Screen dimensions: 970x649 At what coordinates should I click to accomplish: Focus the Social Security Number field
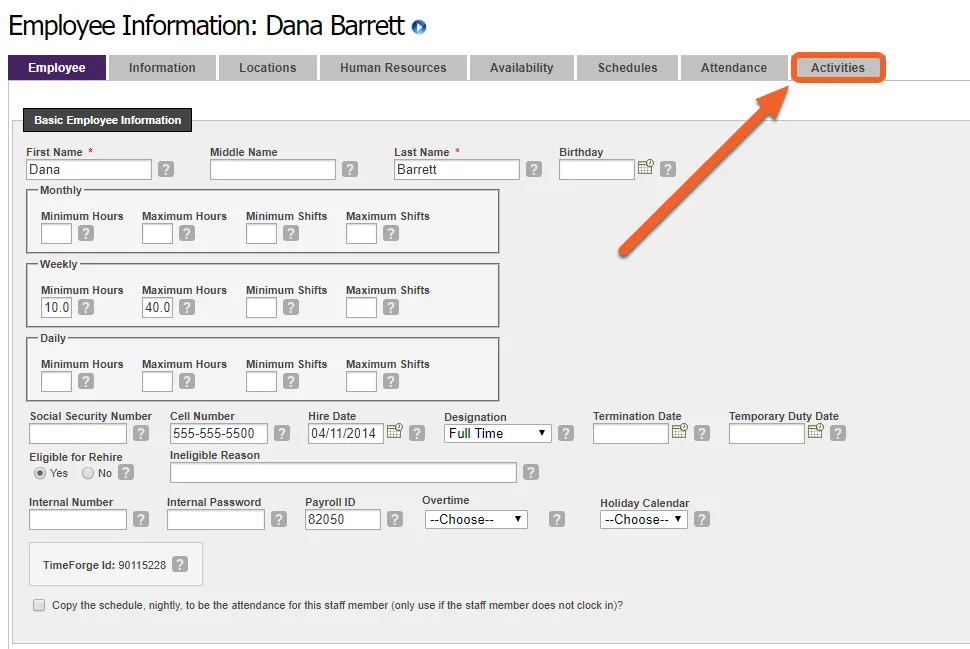(78, 433)
